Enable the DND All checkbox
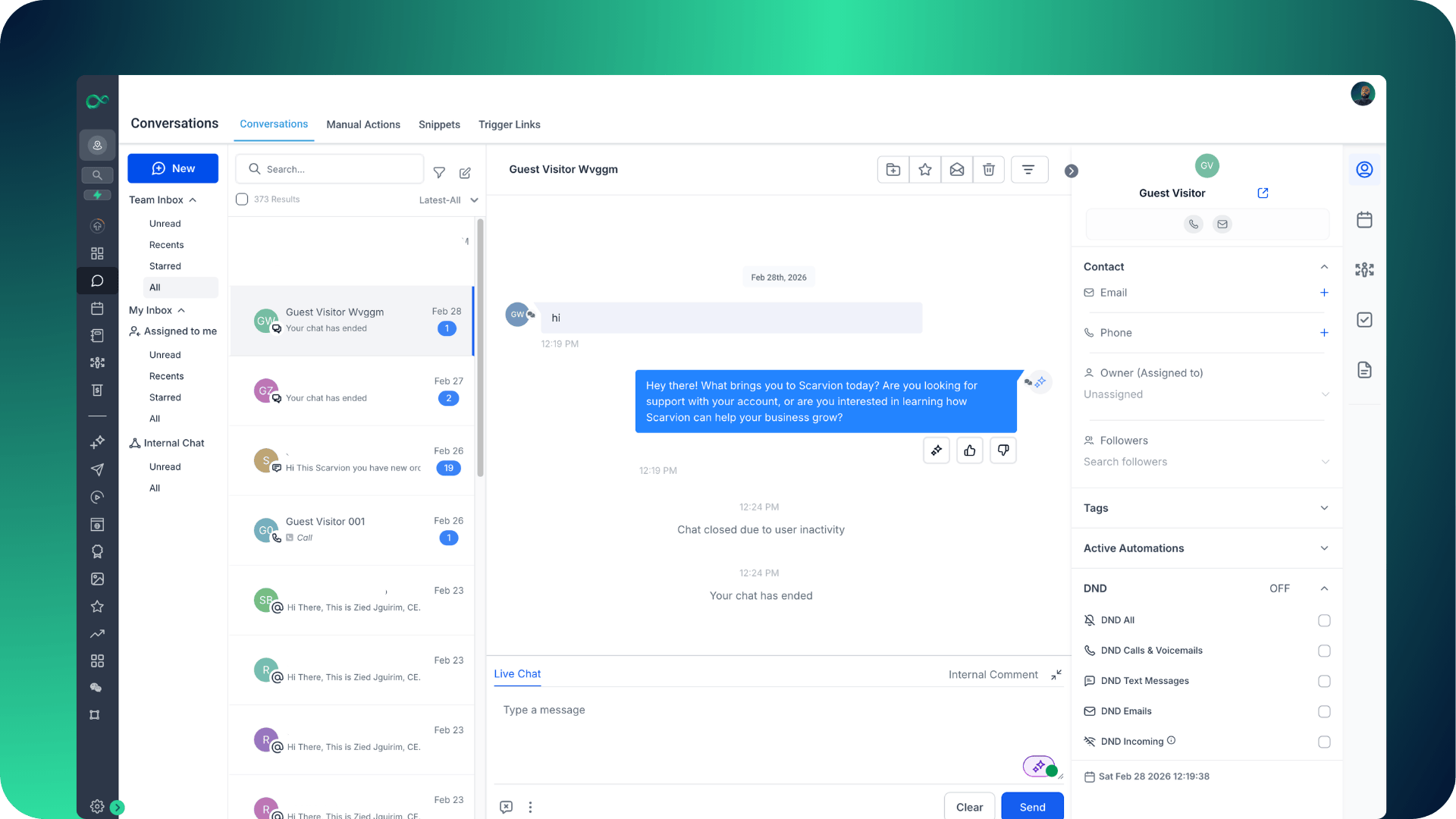The width and height of the screenshot is (1456, 819). [x=1324, y=620]
